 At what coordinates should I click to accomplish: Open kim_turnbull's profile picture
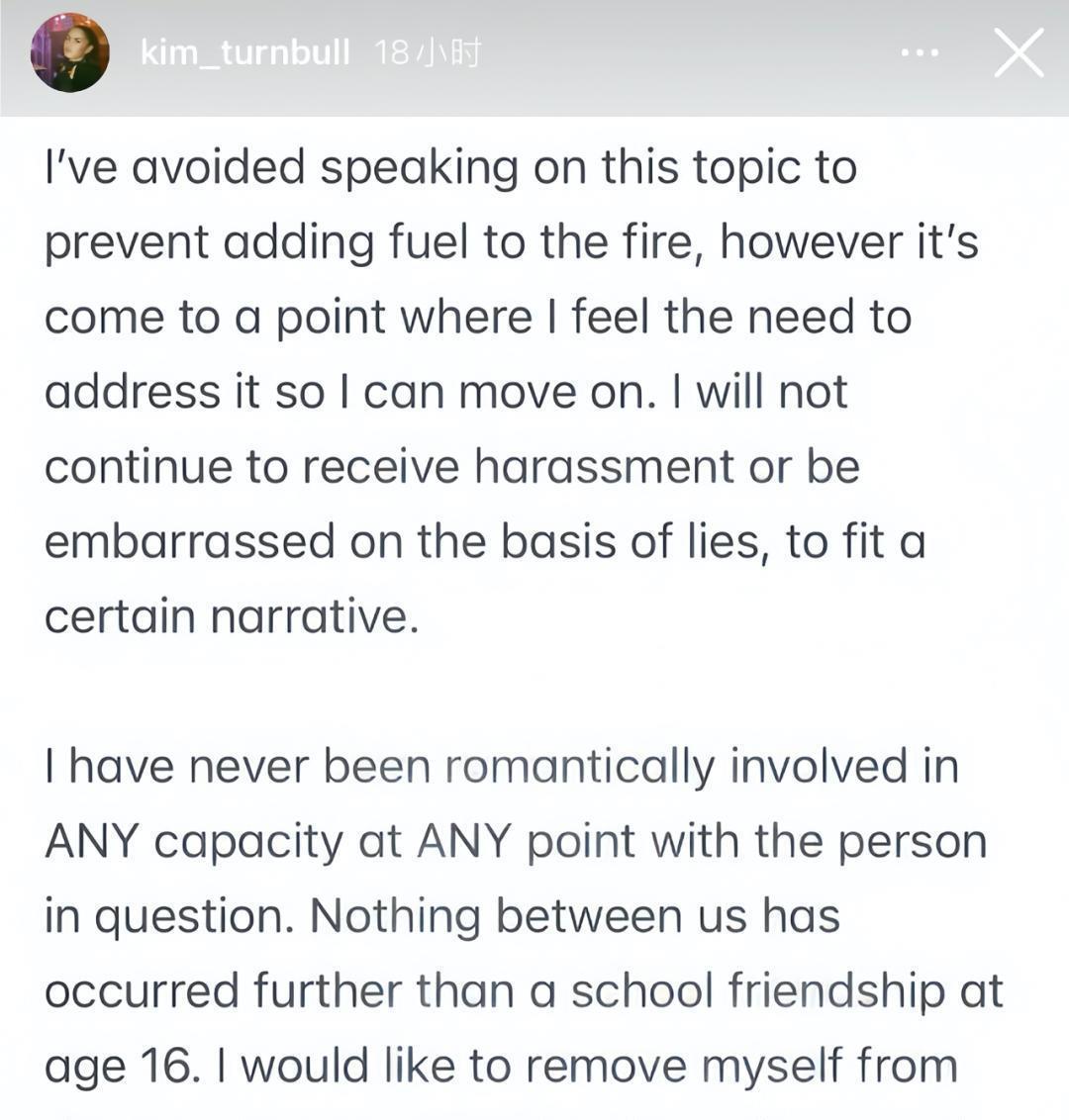(x=70, y=53)
